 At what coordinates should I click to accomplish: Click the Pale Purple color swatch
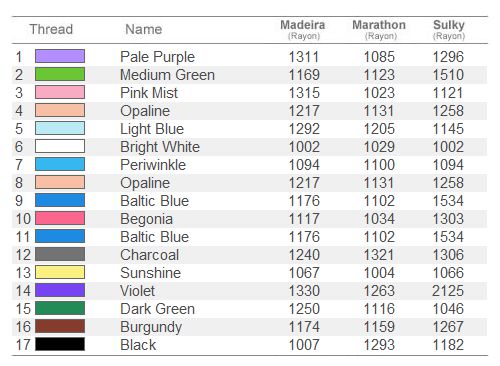60,56
